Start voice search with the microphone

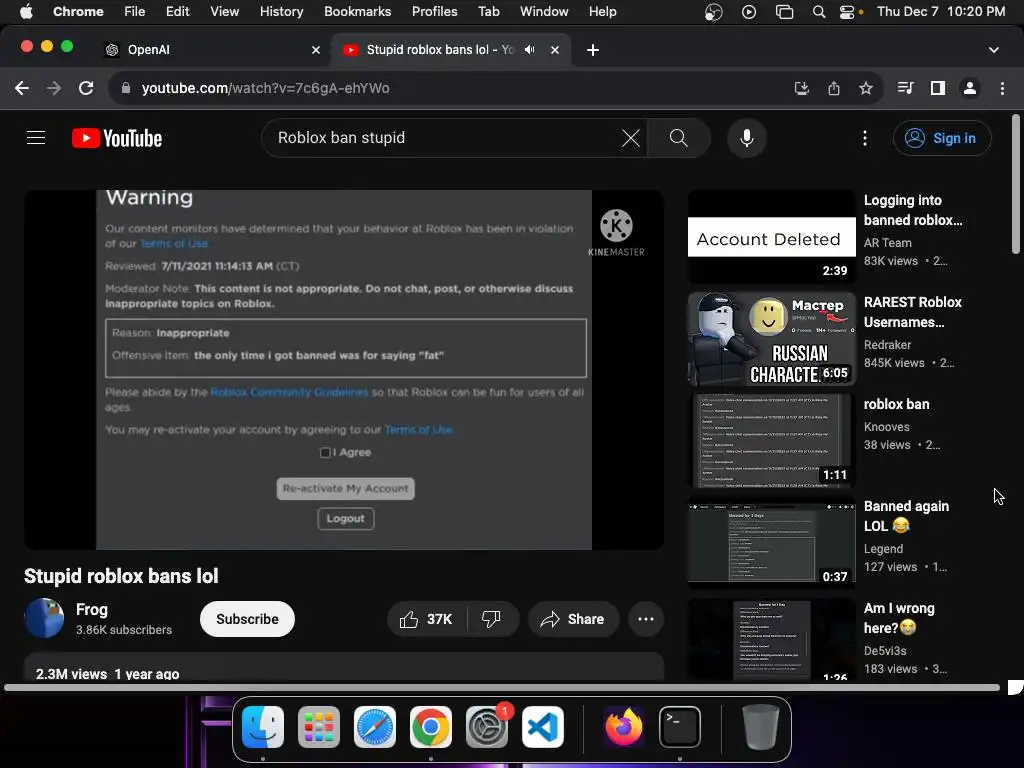pos(746,138)
